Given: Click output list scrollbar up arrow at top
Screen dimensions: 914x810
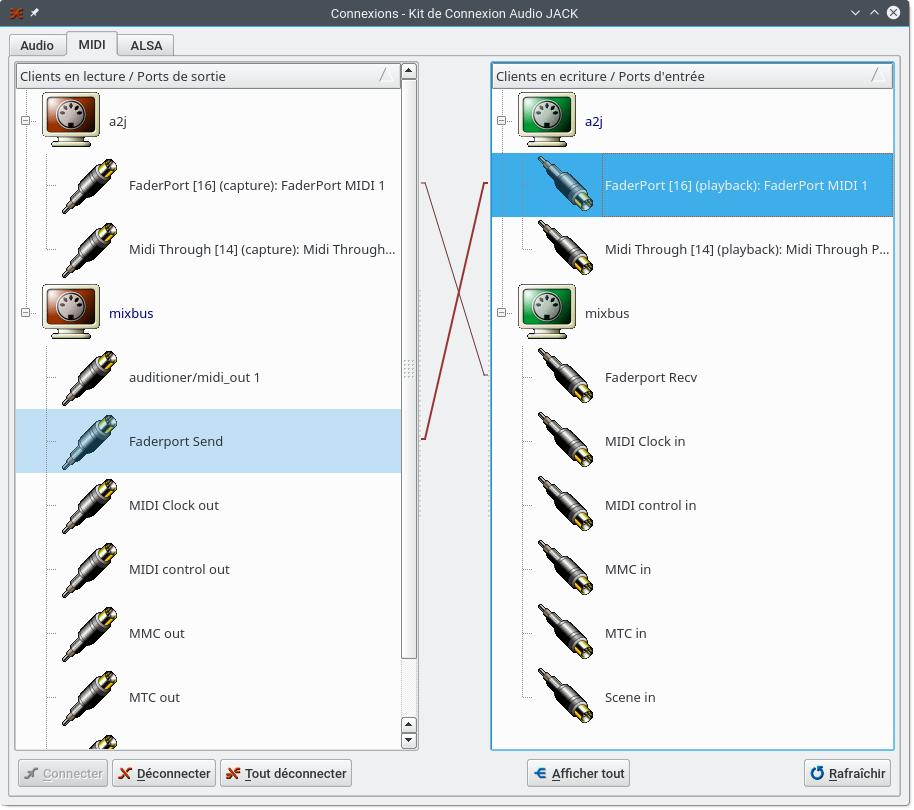Looking at the screenshot, I should click(409, 71).
